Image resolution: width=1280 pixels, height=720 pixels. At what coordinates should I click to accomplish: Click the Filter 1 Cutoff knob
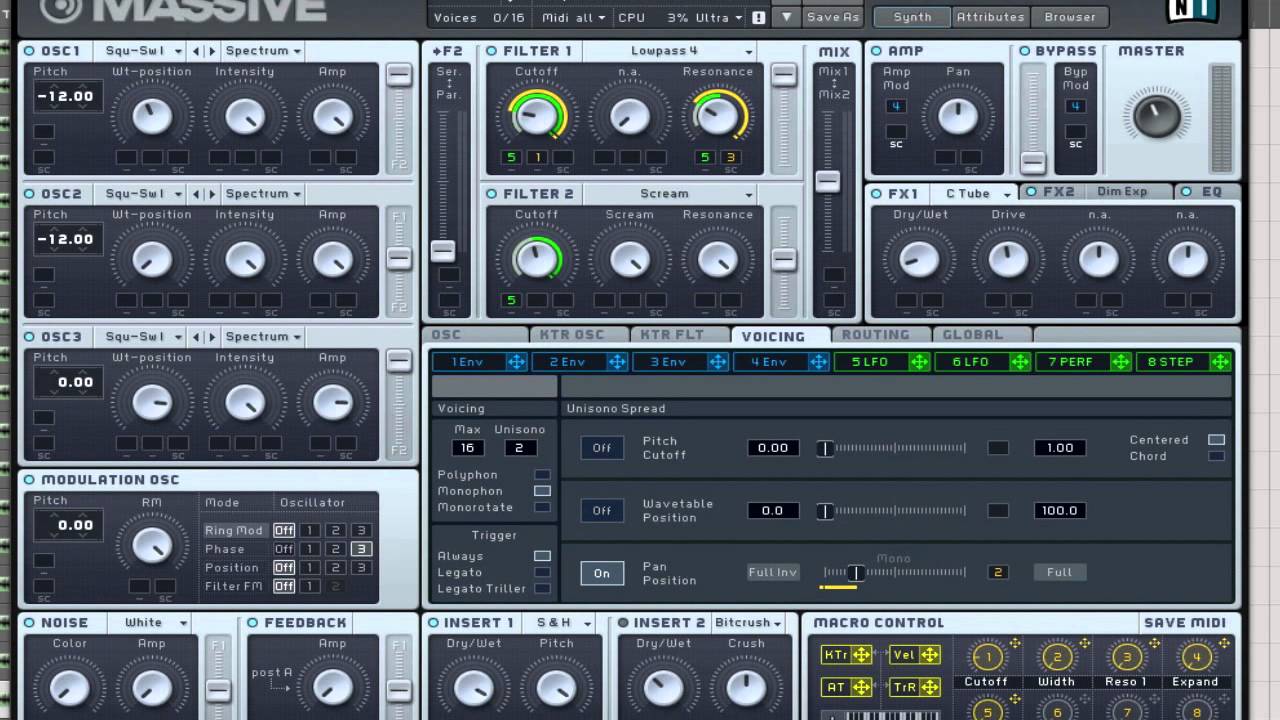tap(537, 117)
